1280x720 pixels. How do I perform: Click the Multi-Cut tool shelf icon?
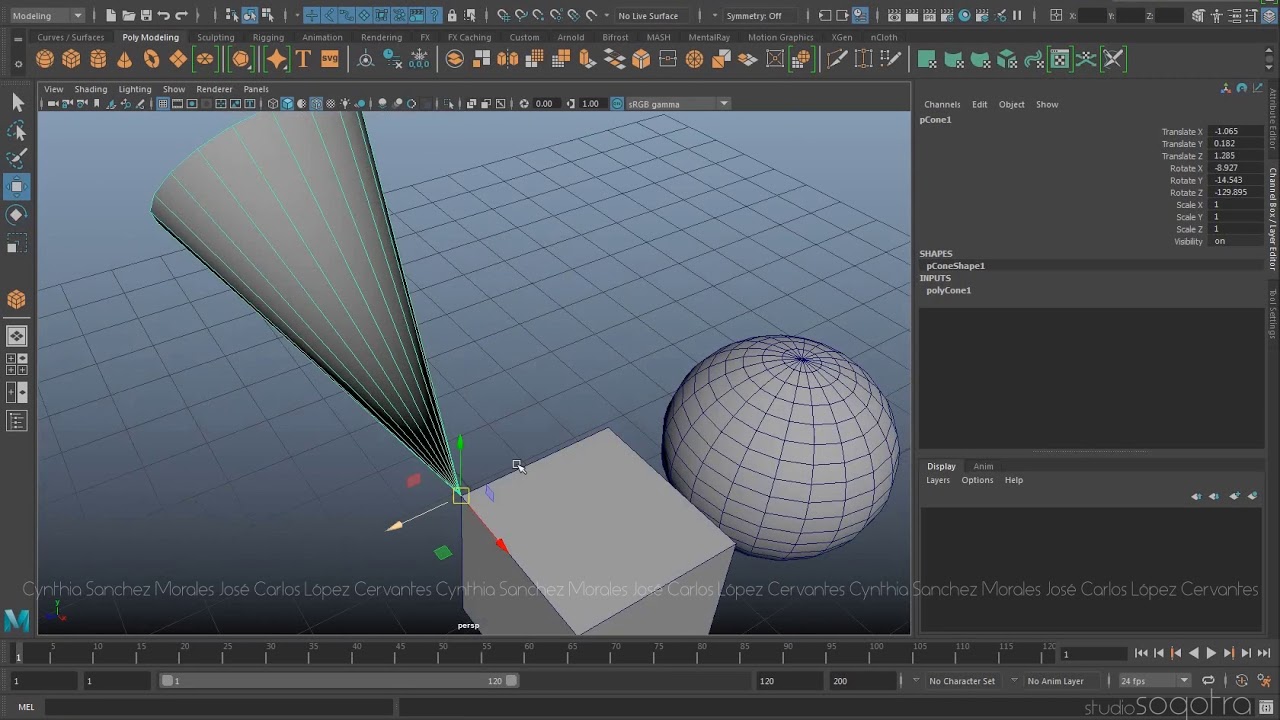[837, 60]
